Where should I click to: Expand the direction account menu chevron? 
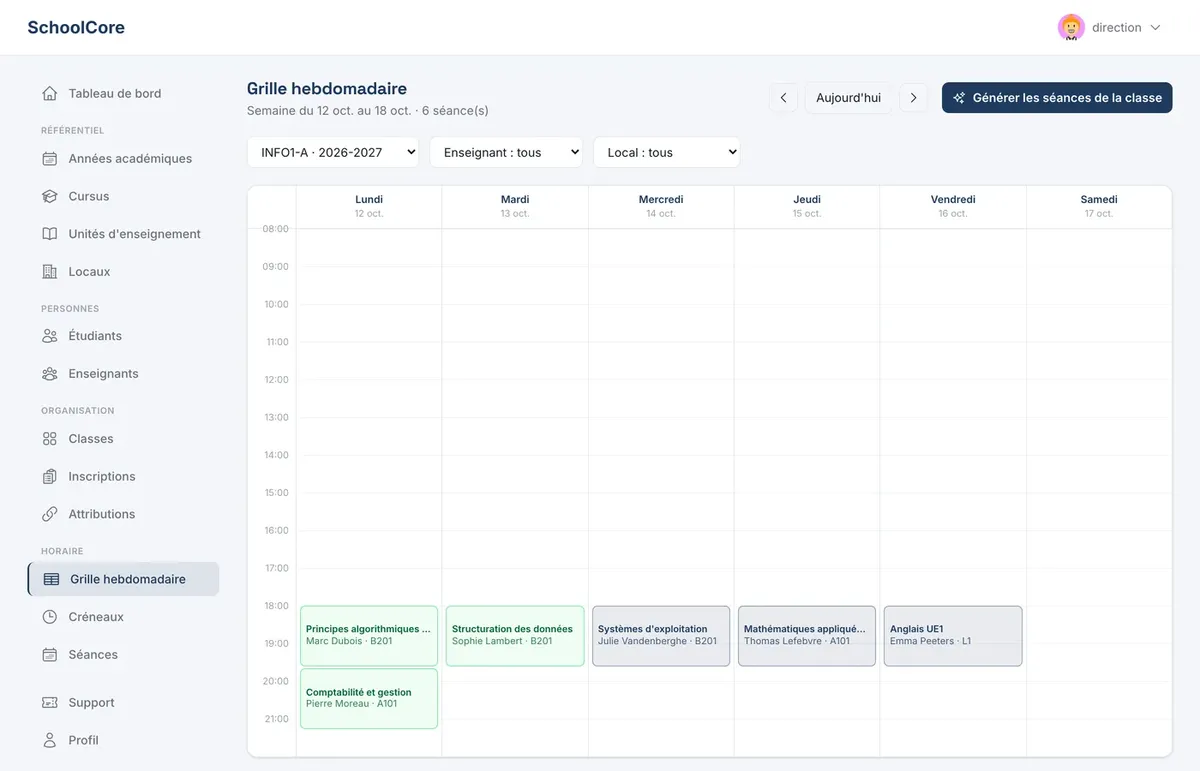[1156, 28]
